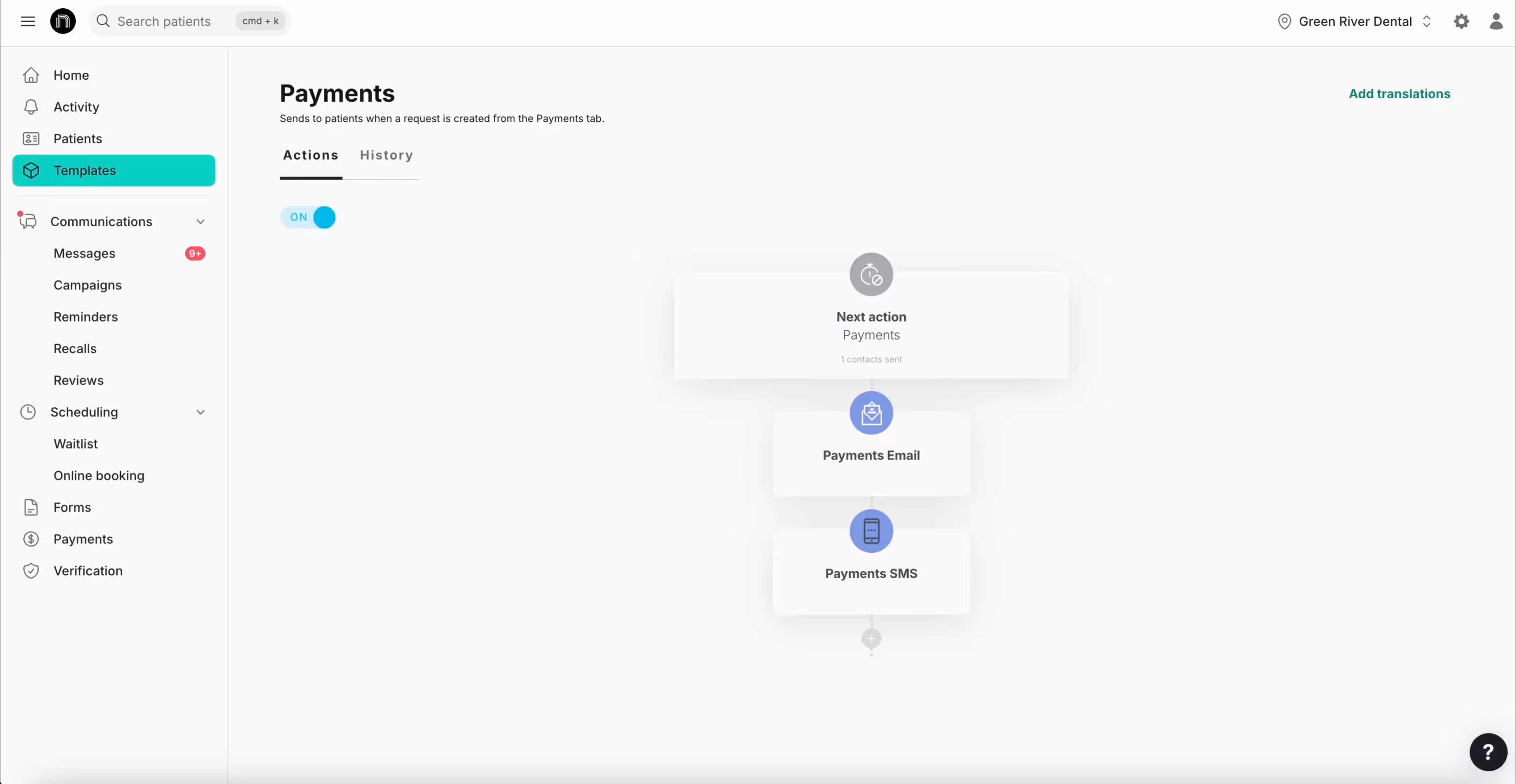The height and width of the screenshot is (784, 1516).
Task: Click the Search patients field
Action: 163,21
